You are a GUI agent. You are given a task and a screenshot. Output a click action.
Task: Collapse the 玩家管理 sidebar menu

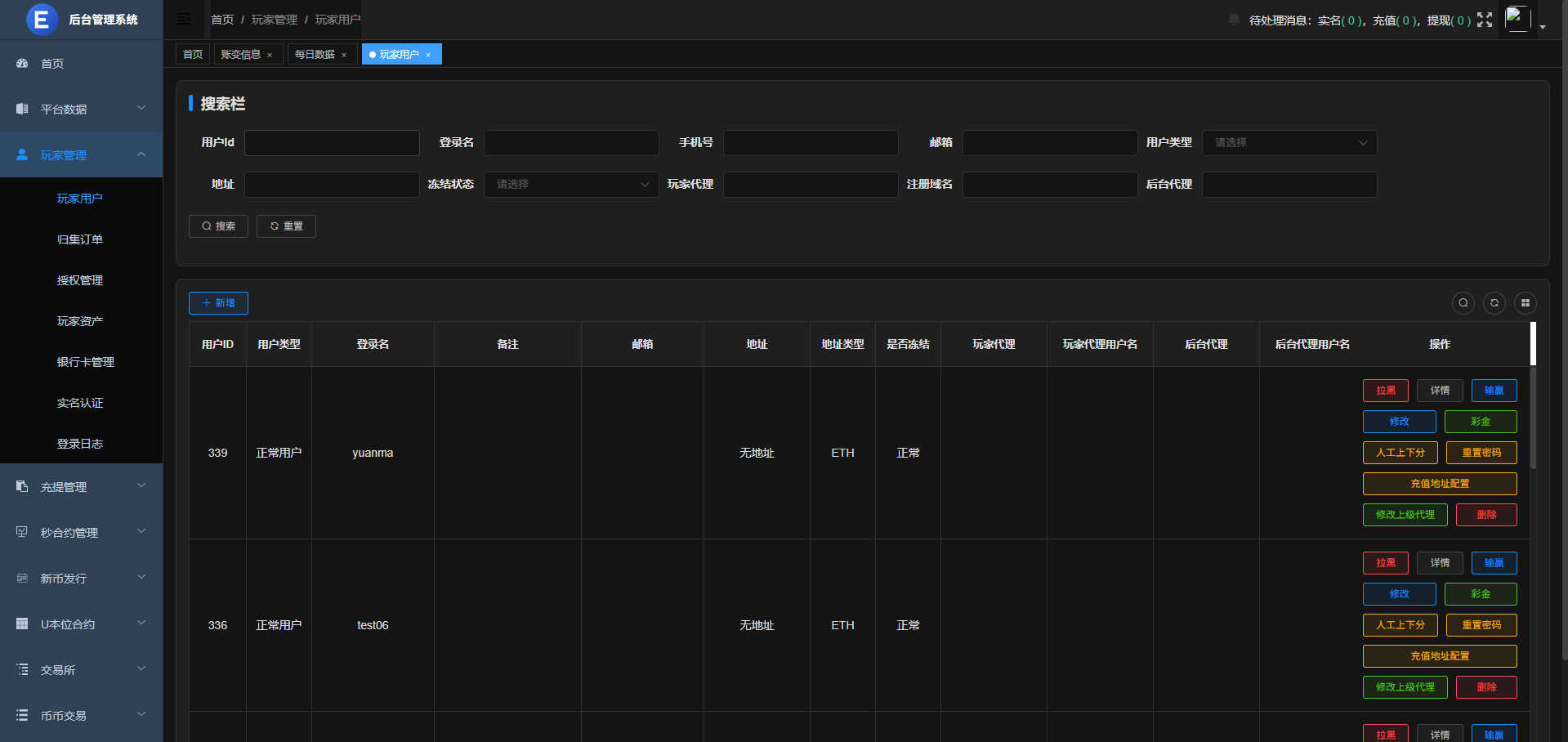[x=82, y=154]
